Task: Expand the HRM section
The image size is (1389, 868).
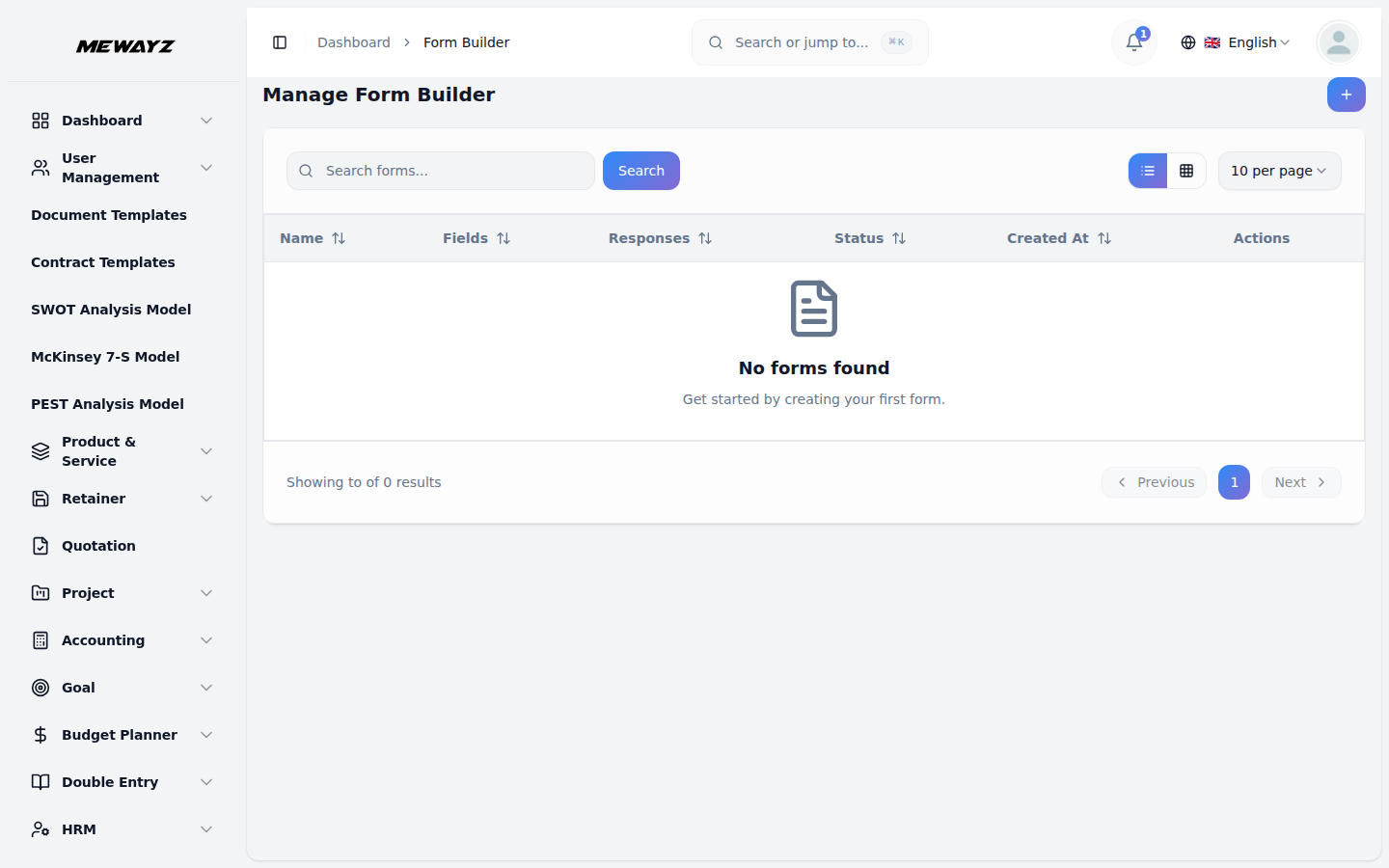Action: click(78, 828)
